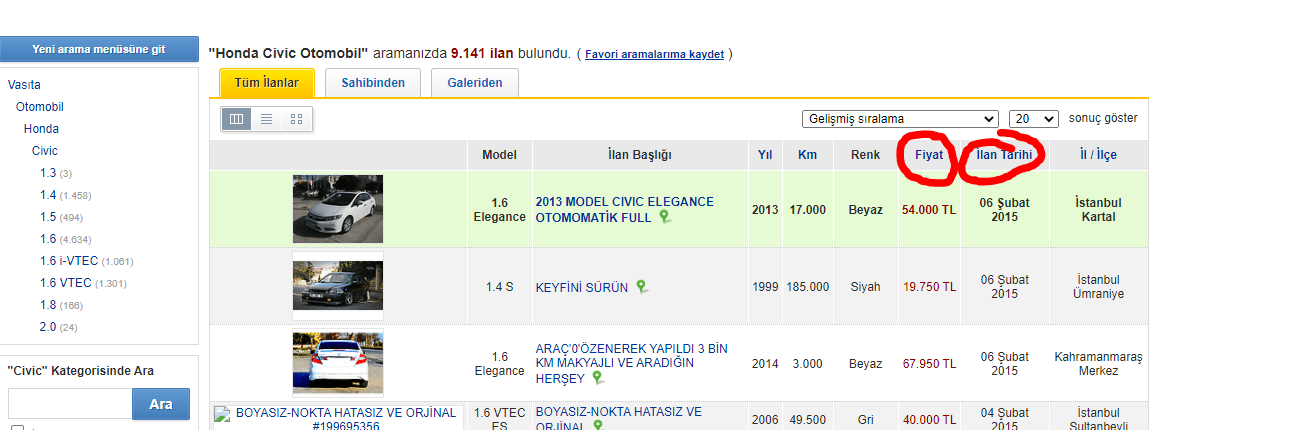The width and height of the screenshot is (1302, 430).
Task: Open Vasıta category in sidebar
Action: (24, 85)
